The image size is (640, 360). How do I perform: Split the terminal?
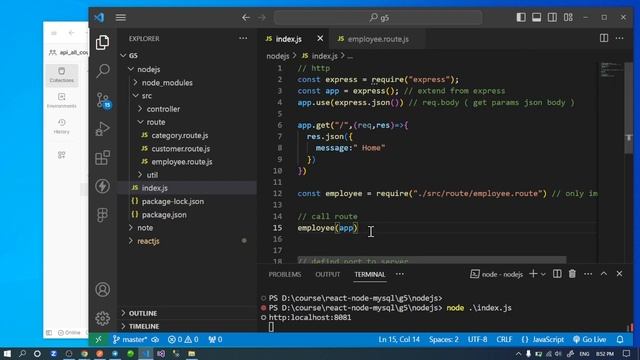[x=557, y=274]
